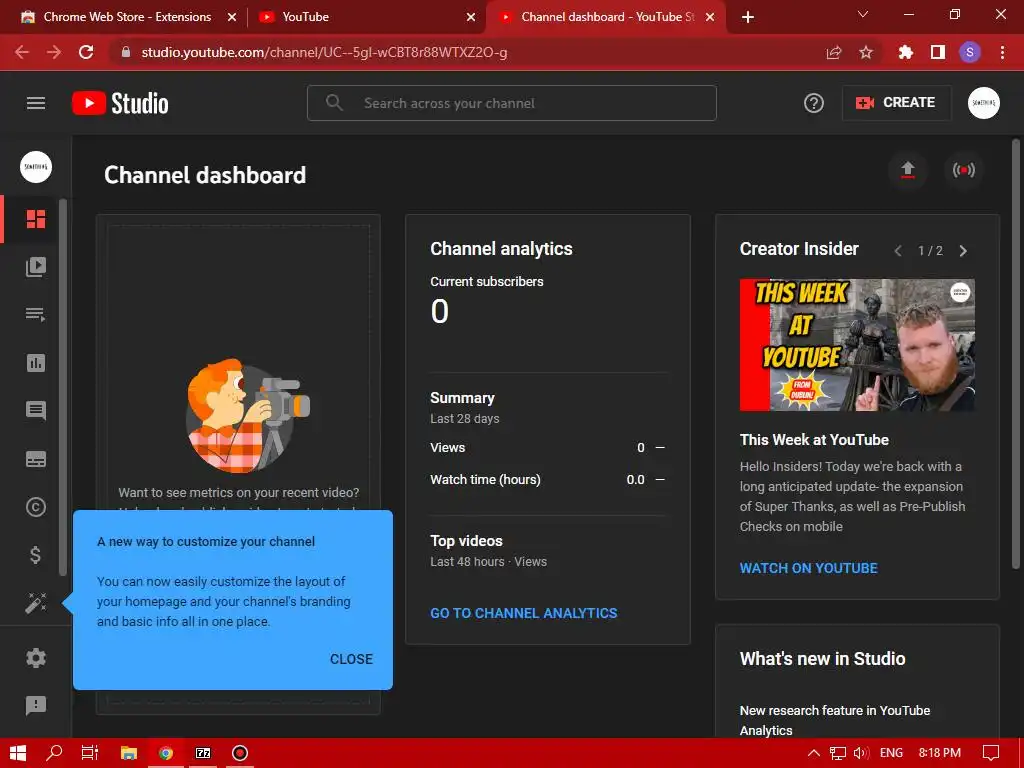Close the Chrome Web Store tab
Viewport: 1024px width, 768px height.
[x=232, y=17]
